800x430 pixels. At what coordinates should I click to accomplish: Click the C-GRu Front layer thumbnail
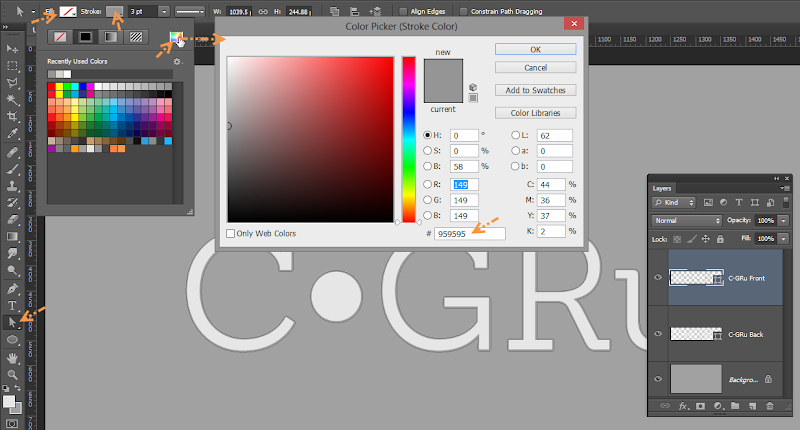click(696, 277)
